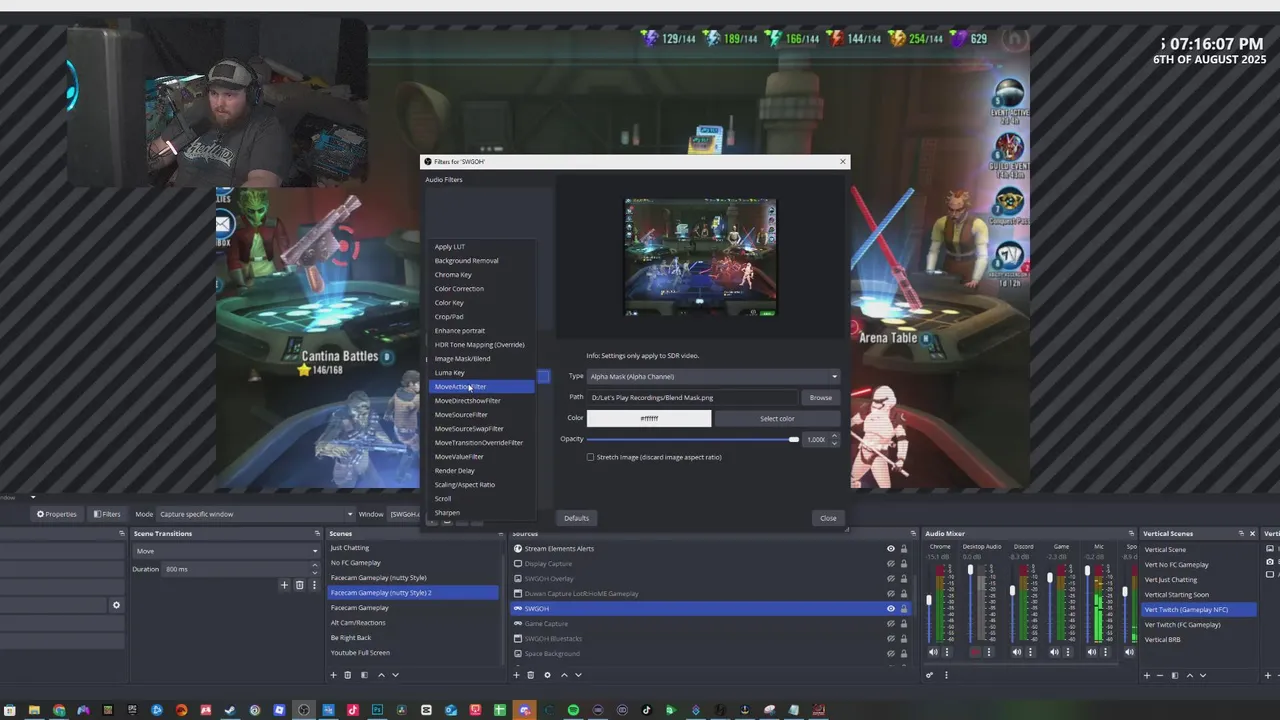Image resolution: width=1280 pixels, height=720 pixels.
Task: Open Chrome from the taskbar
Action: coord(59,710)
